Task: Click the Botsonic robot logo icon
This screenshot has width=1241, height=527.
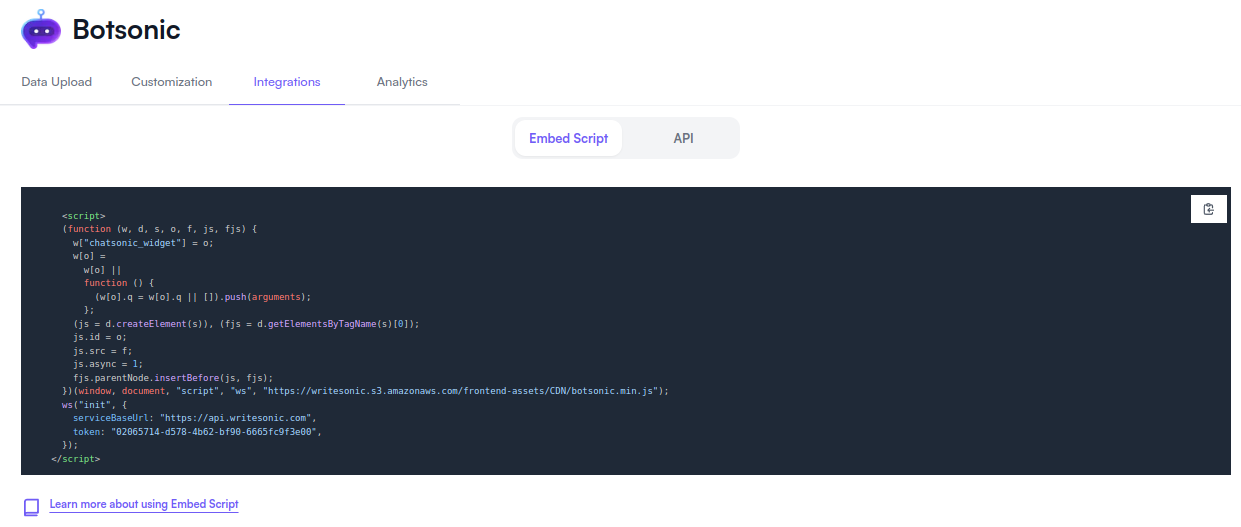Action: (41, 29)
